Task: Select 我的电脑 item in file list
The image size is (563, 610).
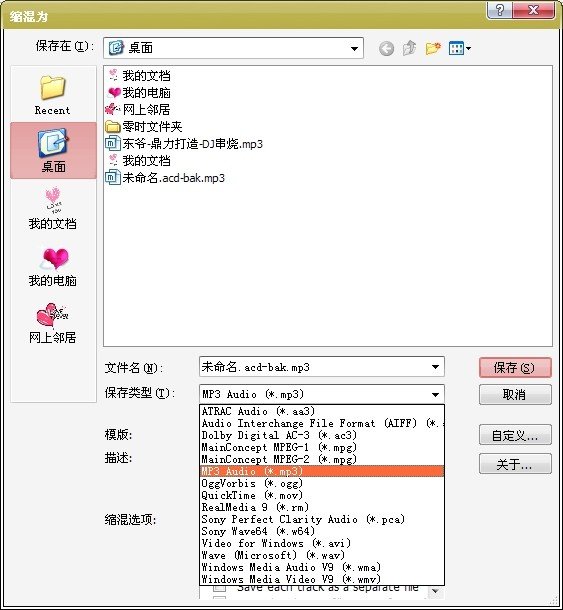Action: click(139, 92)
